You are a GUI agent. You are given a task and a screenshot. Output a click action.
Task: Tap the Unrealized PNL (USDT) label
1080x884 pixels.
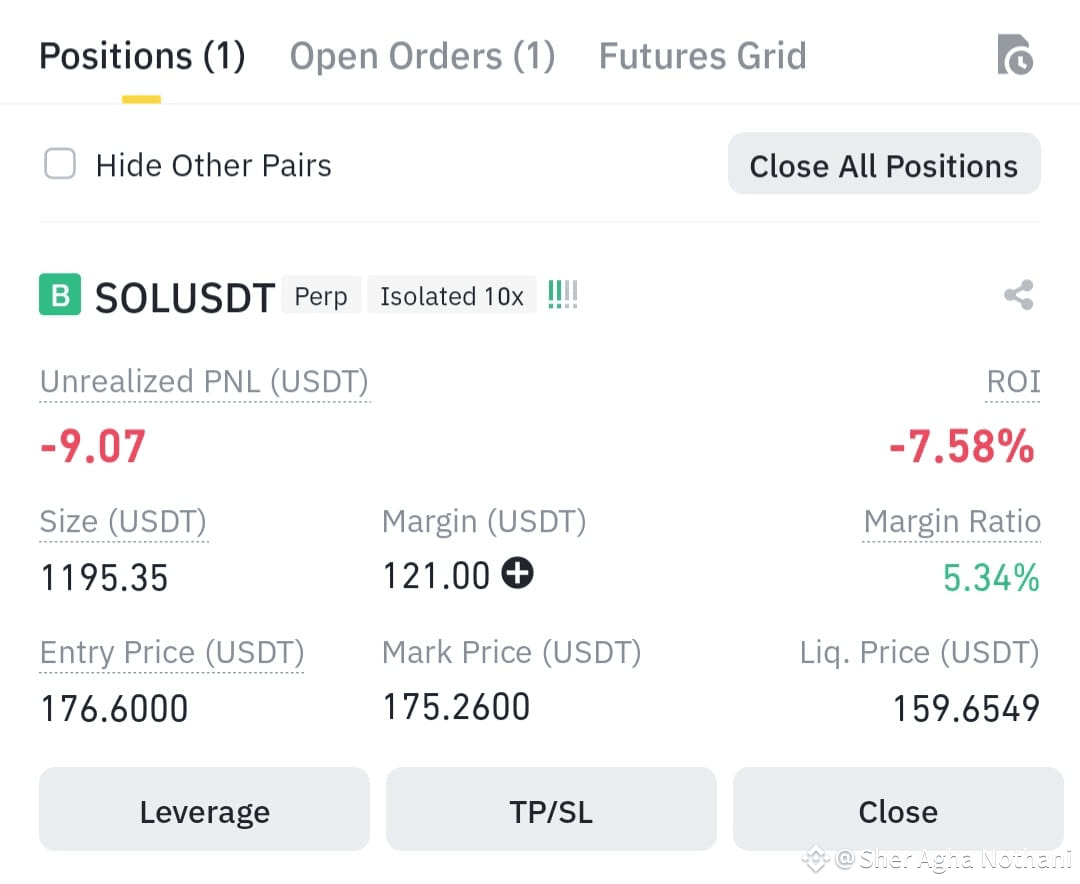pyautogui.click(x=205, y=382)
